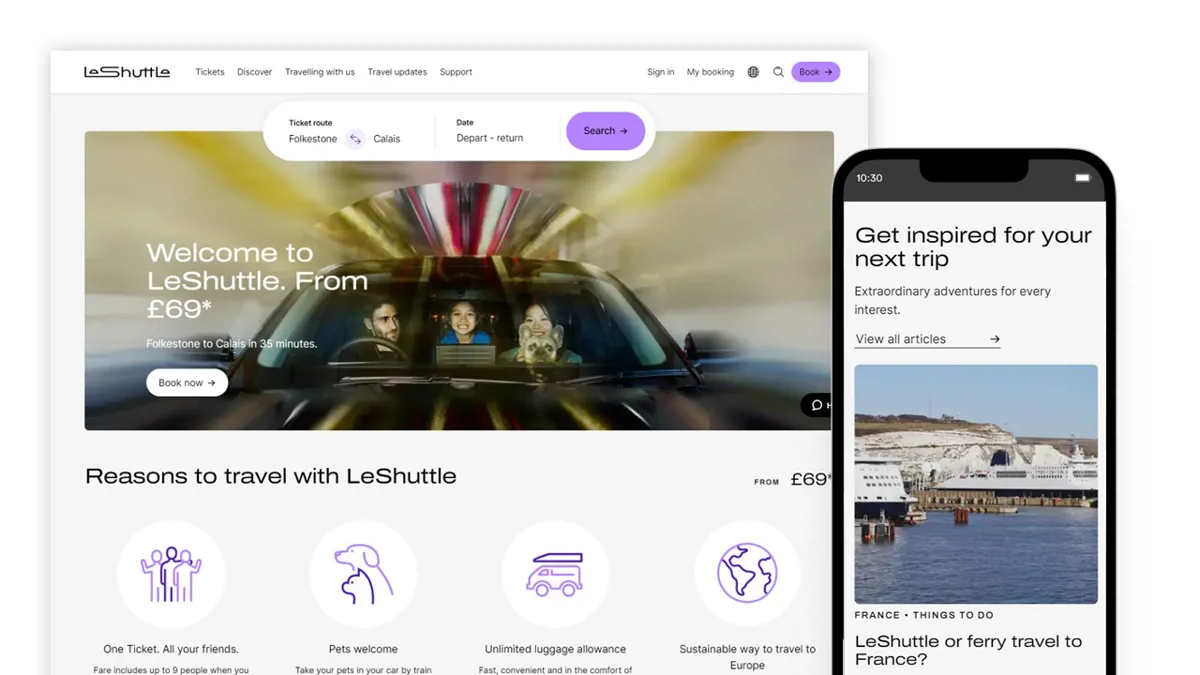The image size is (1200, 675).
Task: Click the pets welcome dog icon
Action: click(x=363, y=574)
